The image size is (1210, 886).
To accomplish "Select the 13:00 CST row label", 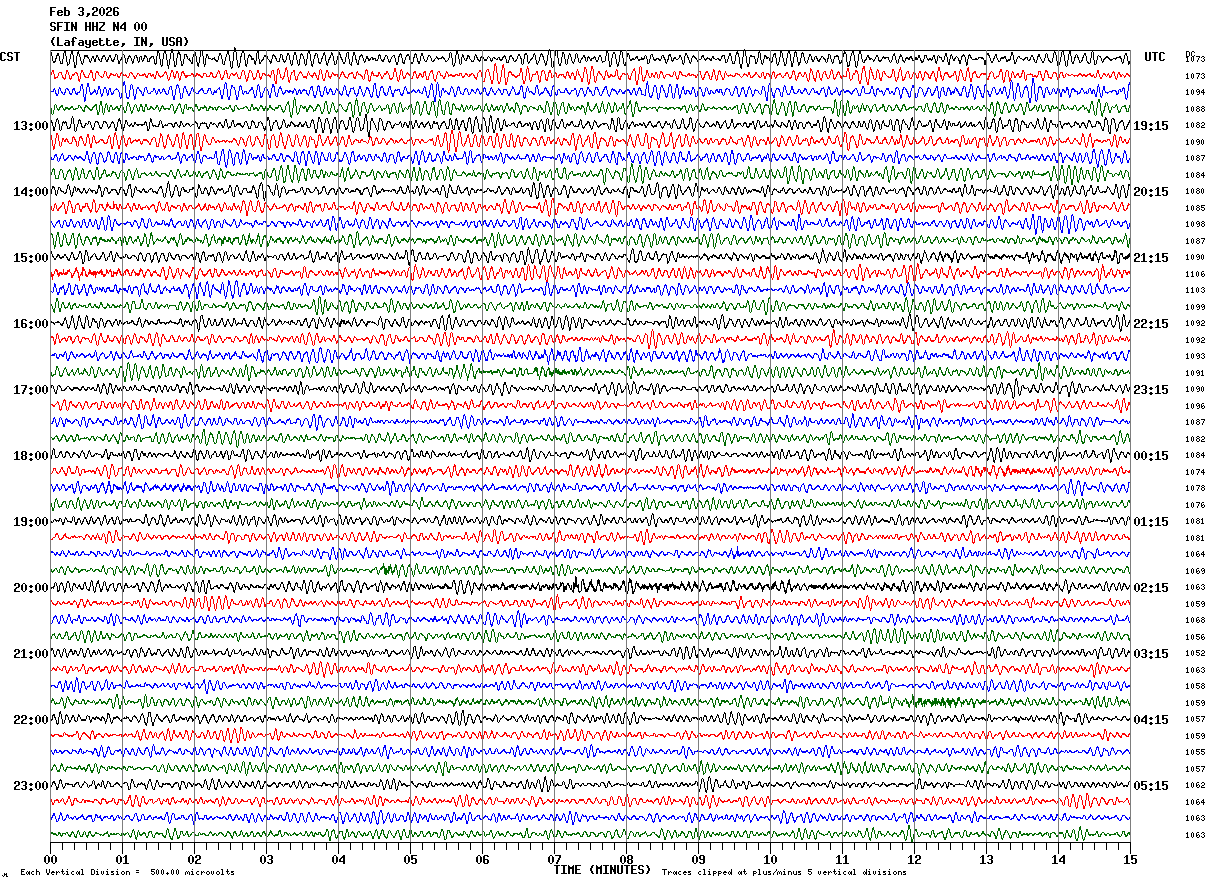I will pos(31,126).
